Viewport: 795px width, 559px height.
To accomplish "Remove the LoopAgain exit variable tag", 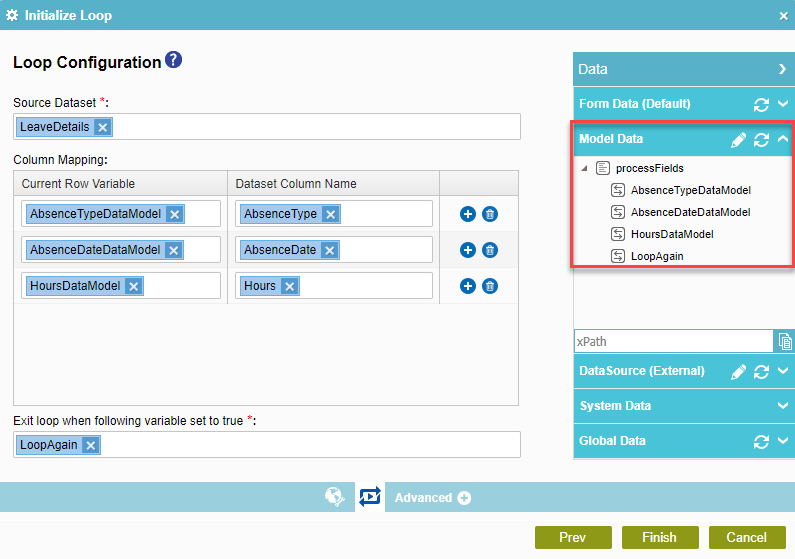I will pyautogui.click(x=91, y=445).
